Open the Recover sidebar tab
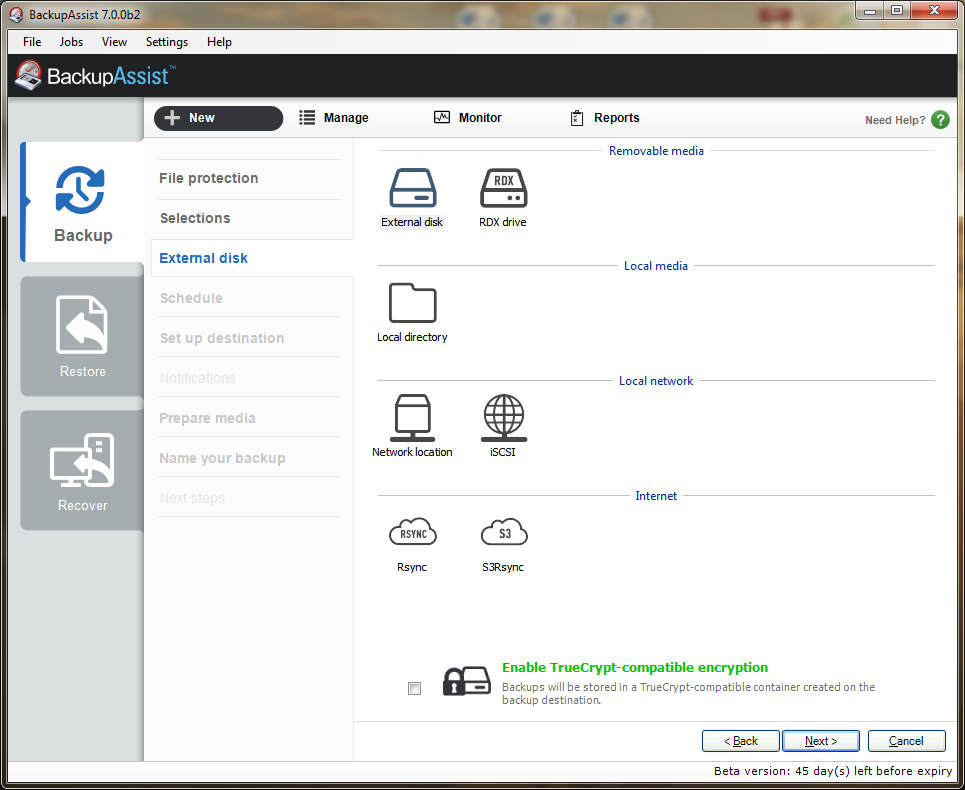 82,471
